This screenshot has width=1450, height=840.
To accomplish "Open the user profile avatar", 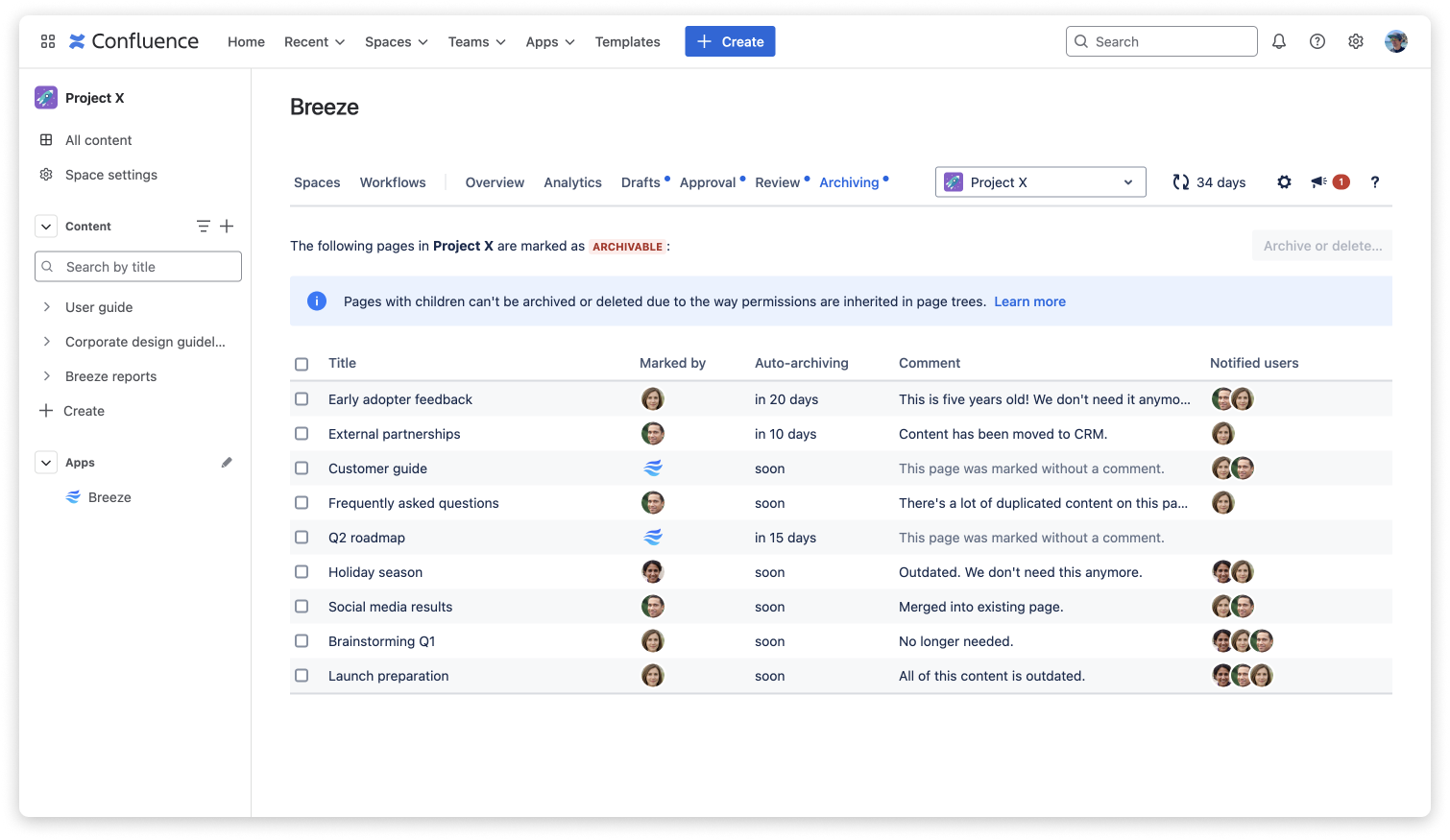I will coord(1396,41).
